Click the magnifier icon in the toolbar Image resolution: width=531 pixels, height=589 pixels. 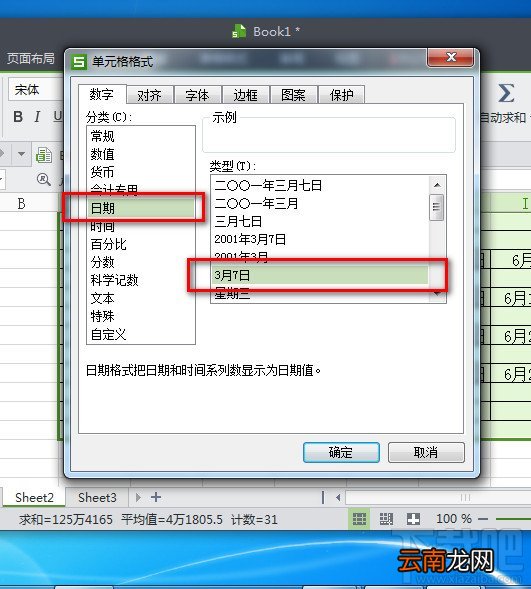[x=44, y=180]
